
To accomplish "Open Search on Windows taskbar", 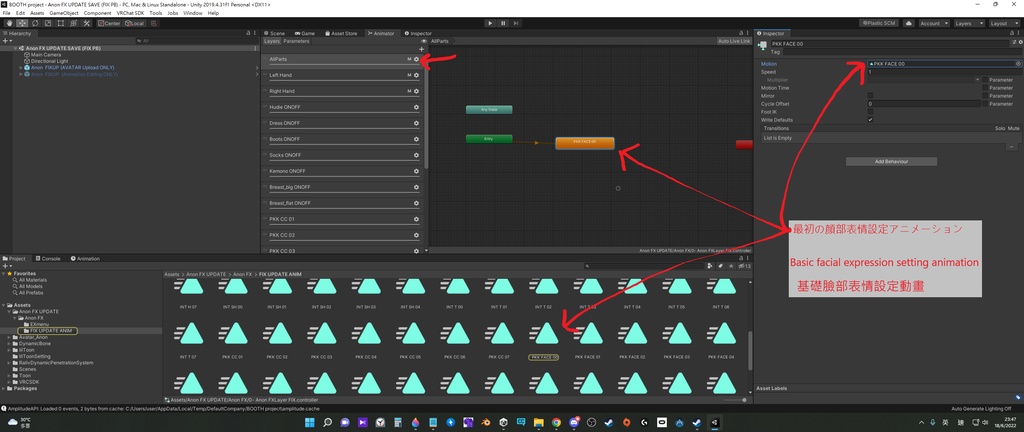I will click(327, 422).
